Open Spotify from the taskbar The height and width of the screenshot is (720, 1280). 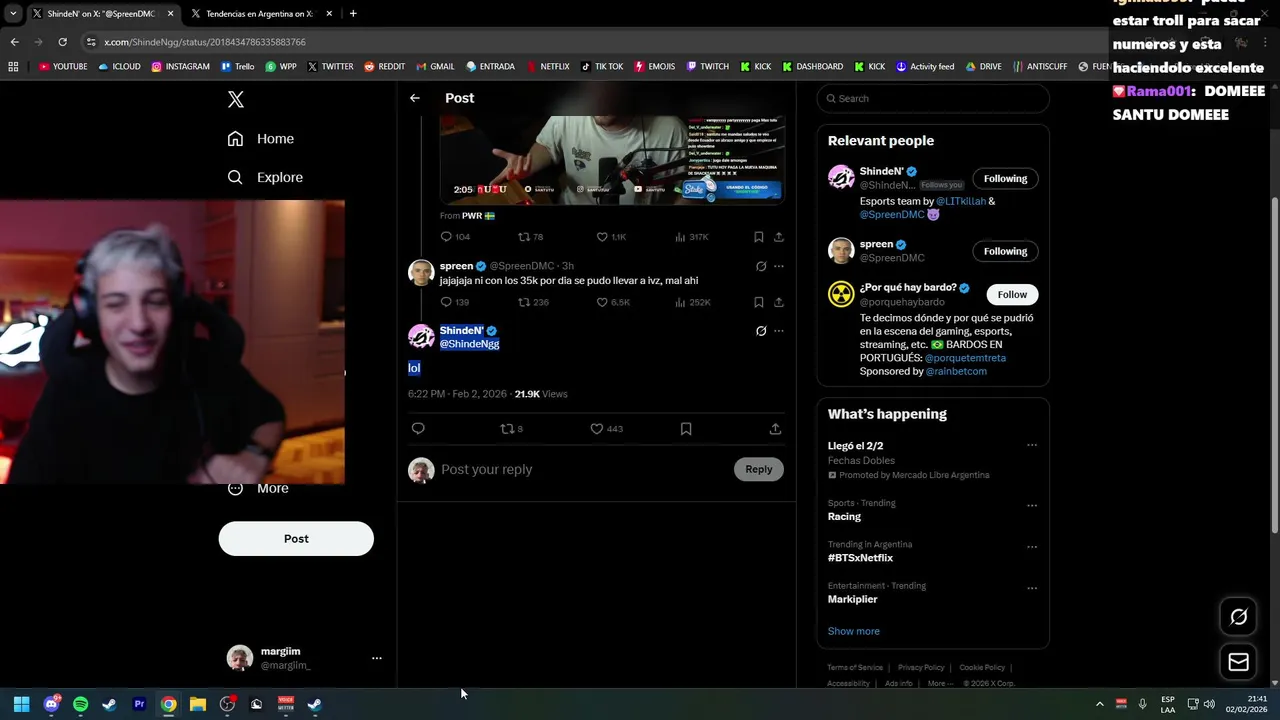pyautogui.click(x=80, y=704)
